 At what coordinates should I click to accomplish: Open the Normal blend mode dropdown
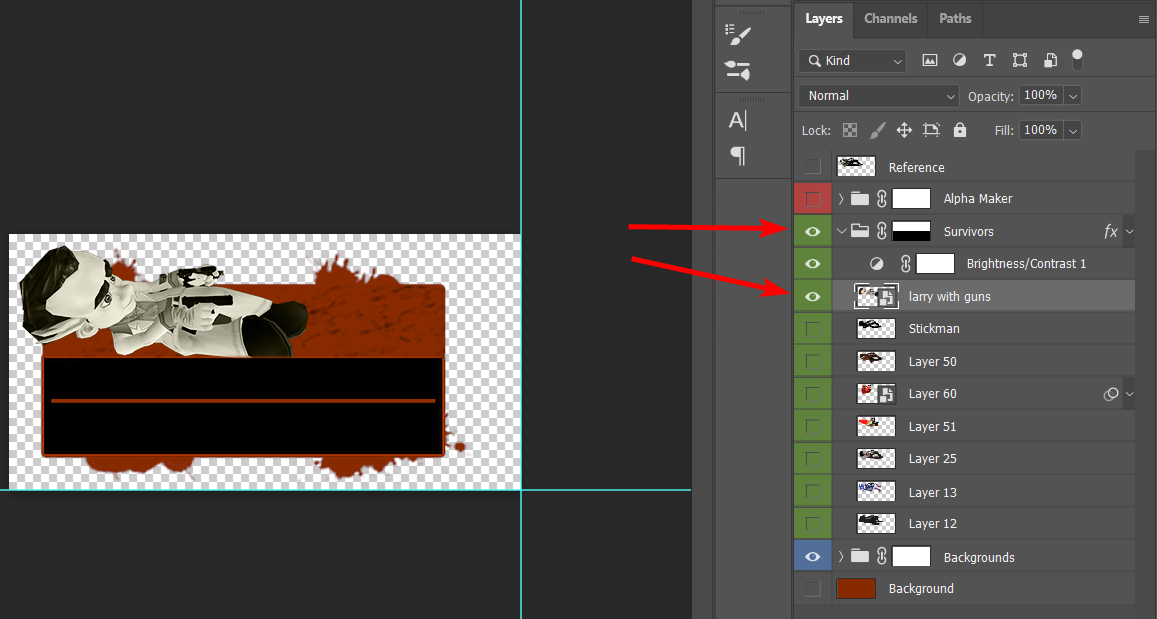(878, 96)
